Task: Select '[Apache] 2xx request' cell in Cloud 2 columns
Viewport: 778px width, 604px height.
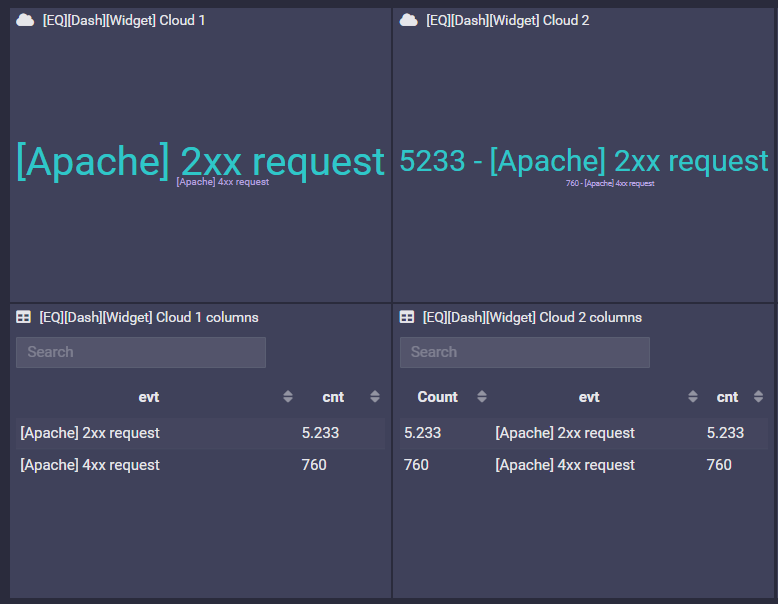Action: 565,433
